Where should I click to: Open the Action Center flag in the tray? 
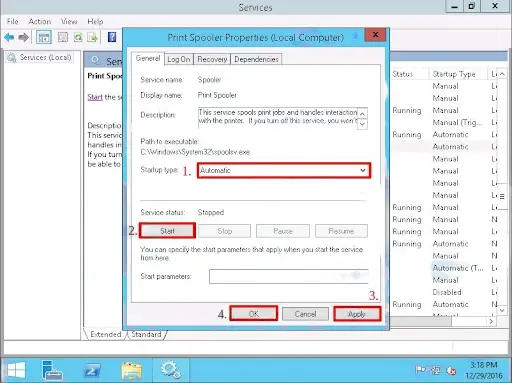[x=420, y=370]
